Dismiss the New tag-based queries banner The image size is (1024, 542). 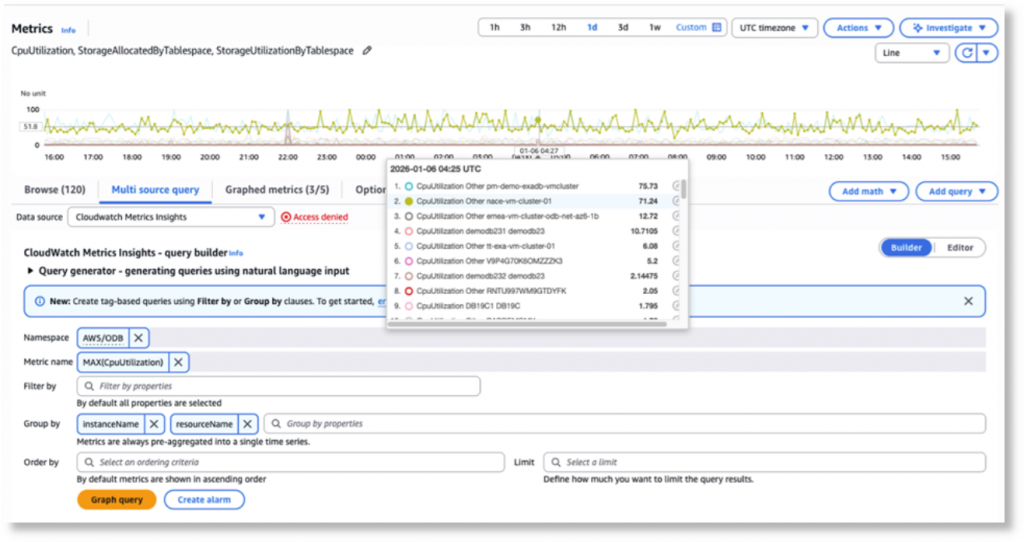point(968,301)
